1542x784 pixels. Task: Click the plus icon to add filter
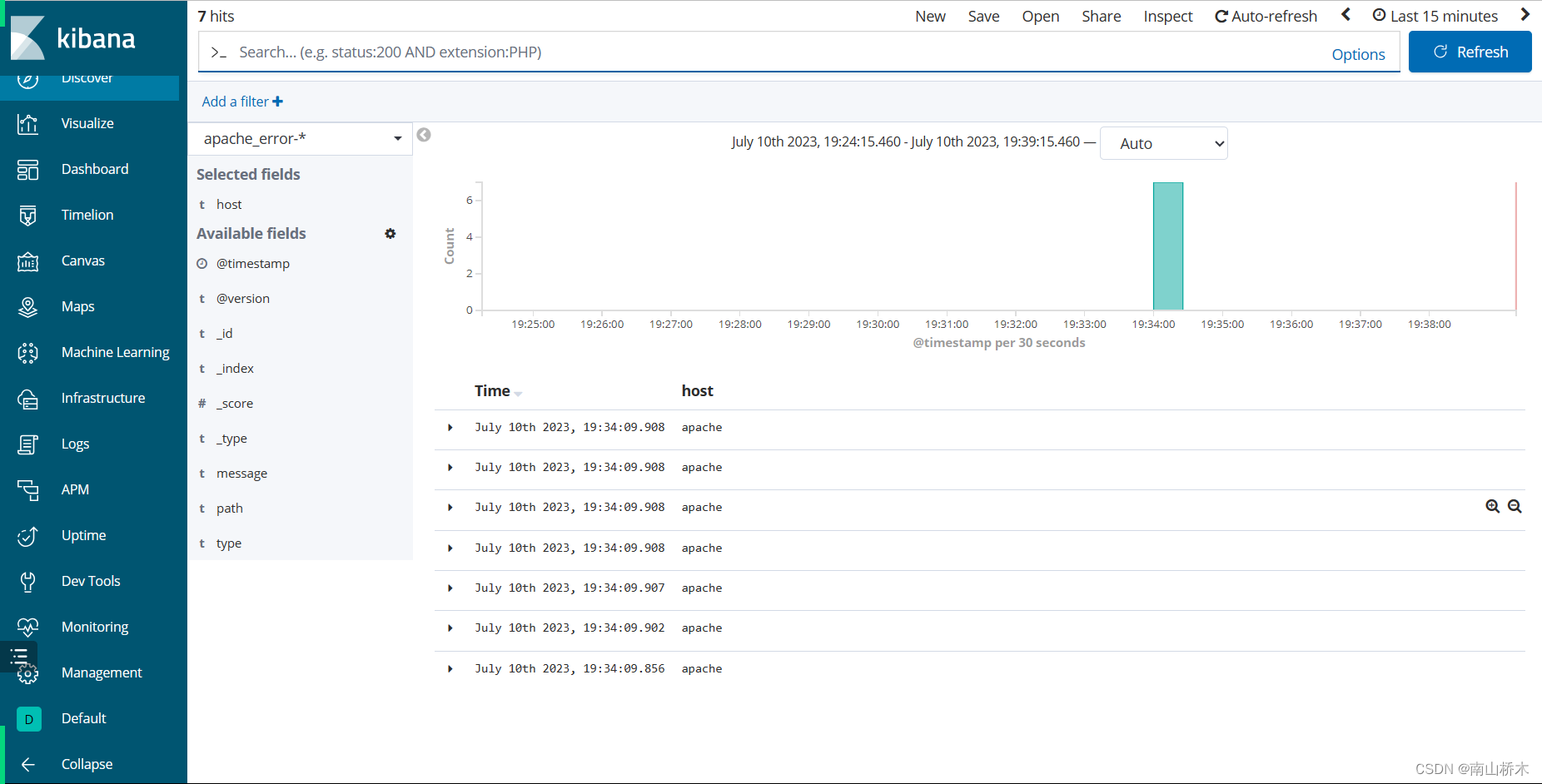point(277,102)
